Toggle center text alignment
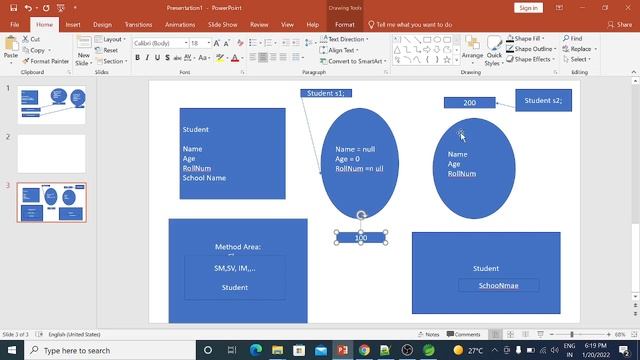This screenshot has height=360, width=640. tap(263, 58)
